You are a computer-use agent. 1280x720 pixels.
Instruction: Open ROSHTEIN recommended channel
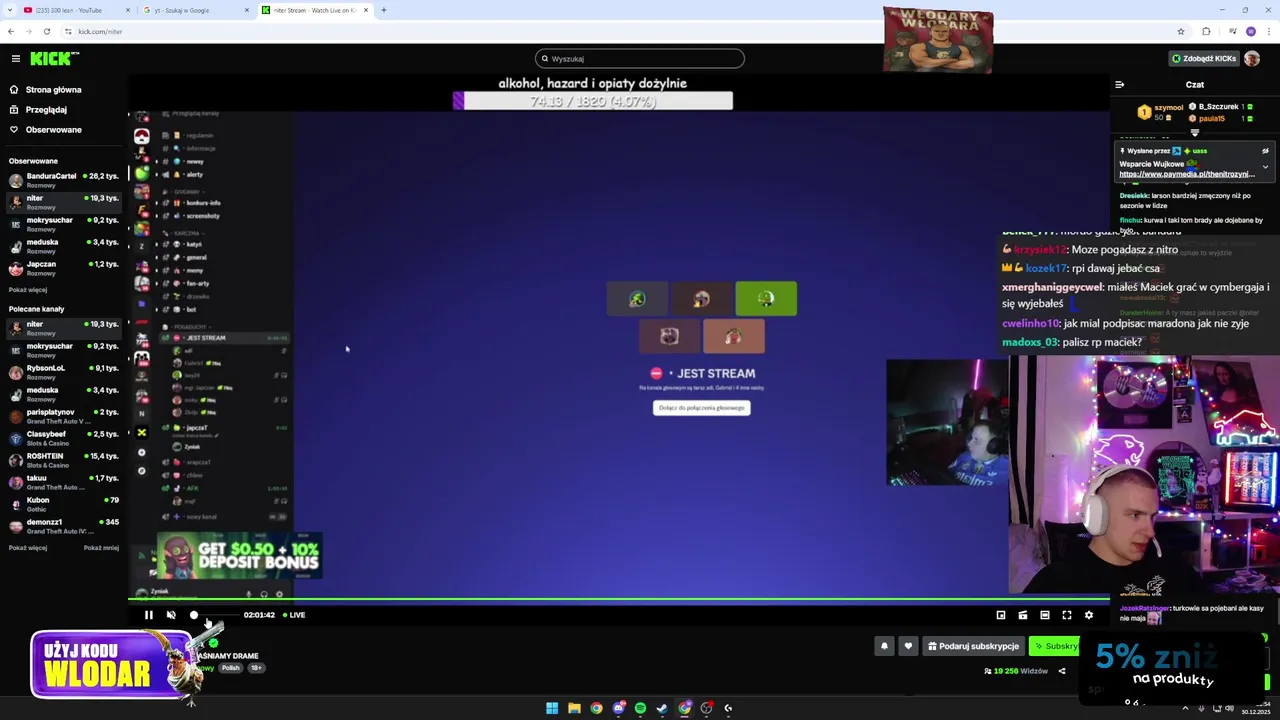[64, 460]
